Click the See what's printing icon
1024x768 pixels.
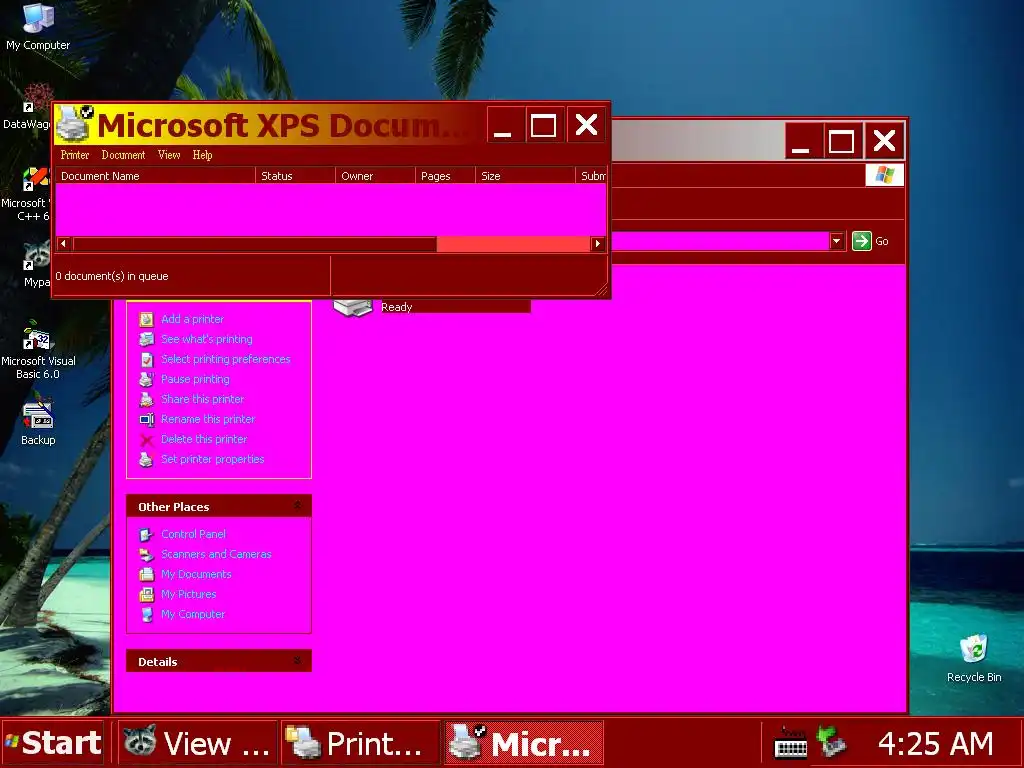pyautogui.click(x=146, y=339)
